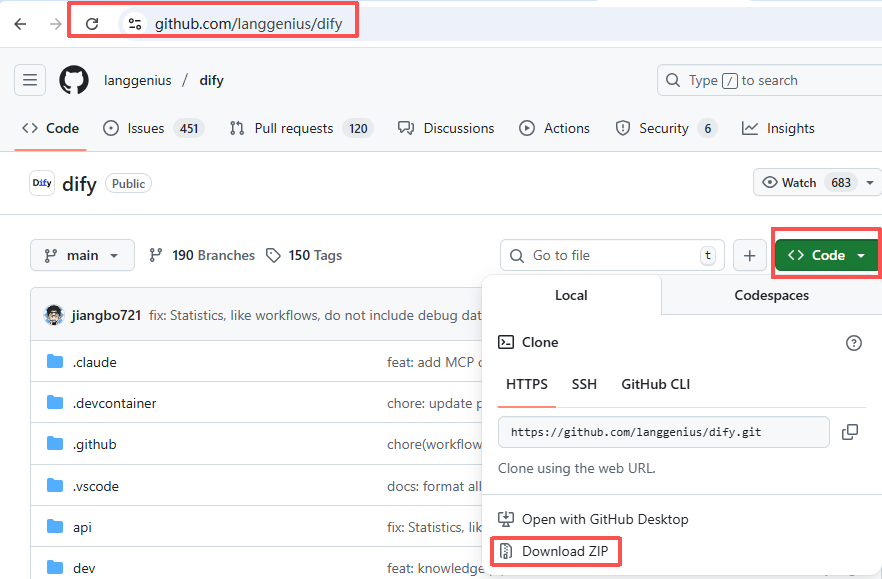The image size is (882, 579).
Task: Open the Pull requests tab
Action: point(301,128)
